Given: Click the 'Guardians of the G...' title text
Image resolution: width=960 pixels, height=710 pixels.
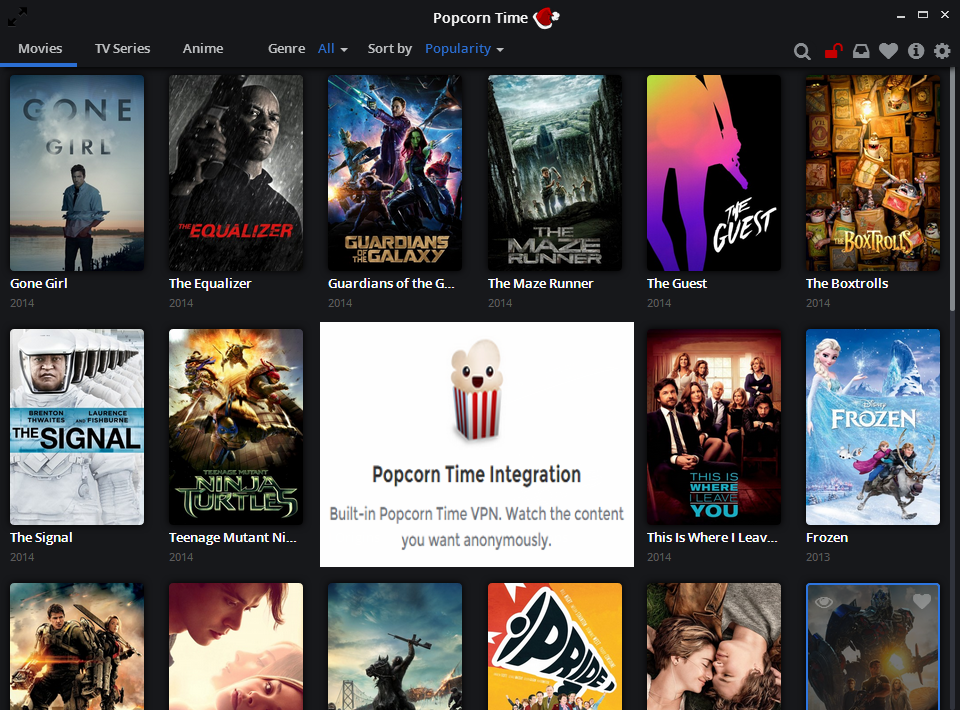Looking at the screenshot, I should [x=391, y=283].
